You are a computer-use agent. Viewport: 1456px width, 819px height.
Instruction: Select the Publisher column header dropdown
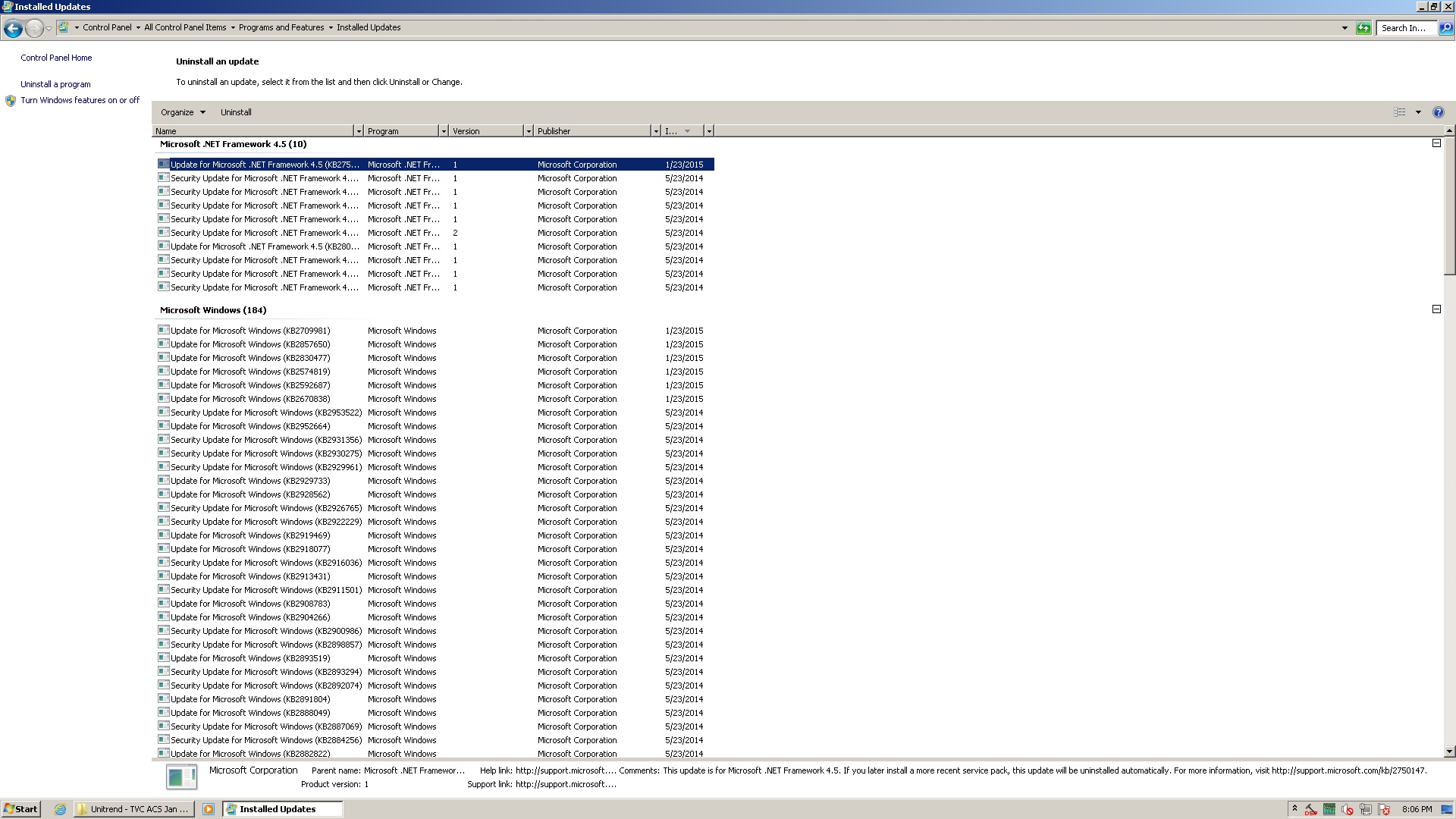(x=652, y=131)
